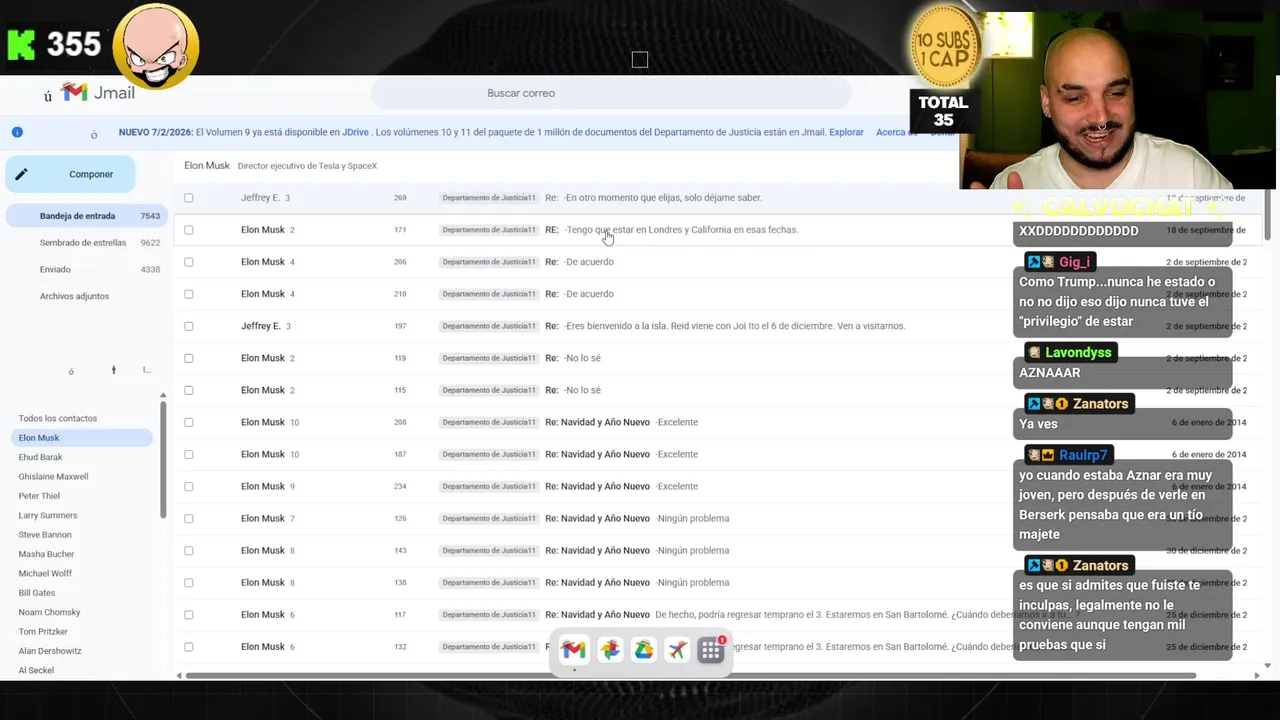The height and width of the screenshot is (720, 1280).
Task: Open email 'Tengo que estar en Londres'
Action: click(x=718, y=230)
